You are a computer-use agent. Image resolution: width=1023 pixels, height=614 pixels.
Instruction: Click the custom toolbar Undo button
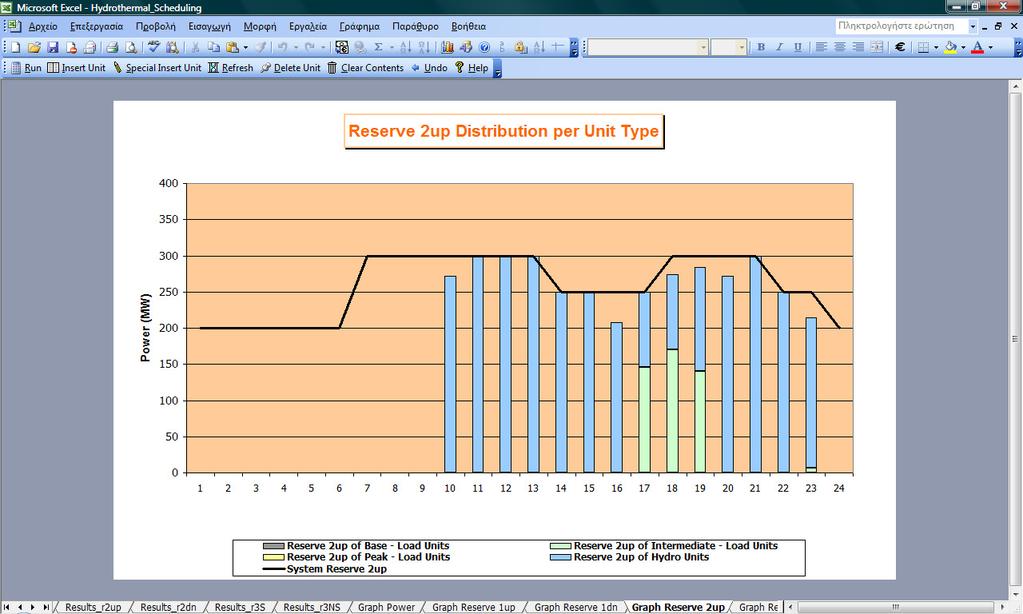[429, 68]
